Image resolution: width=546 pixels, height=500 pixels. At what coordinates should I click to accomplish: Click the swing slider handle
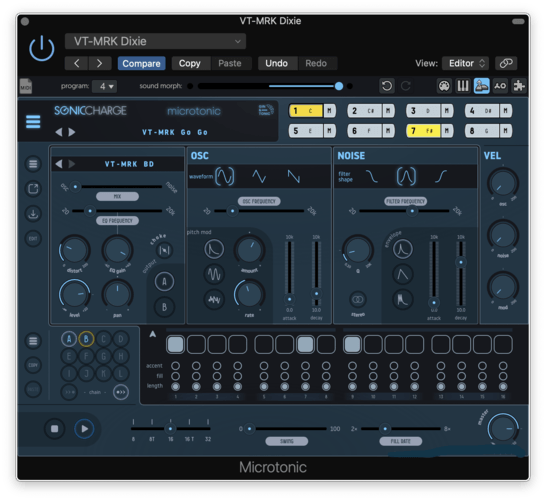click(x=249, y=429)
